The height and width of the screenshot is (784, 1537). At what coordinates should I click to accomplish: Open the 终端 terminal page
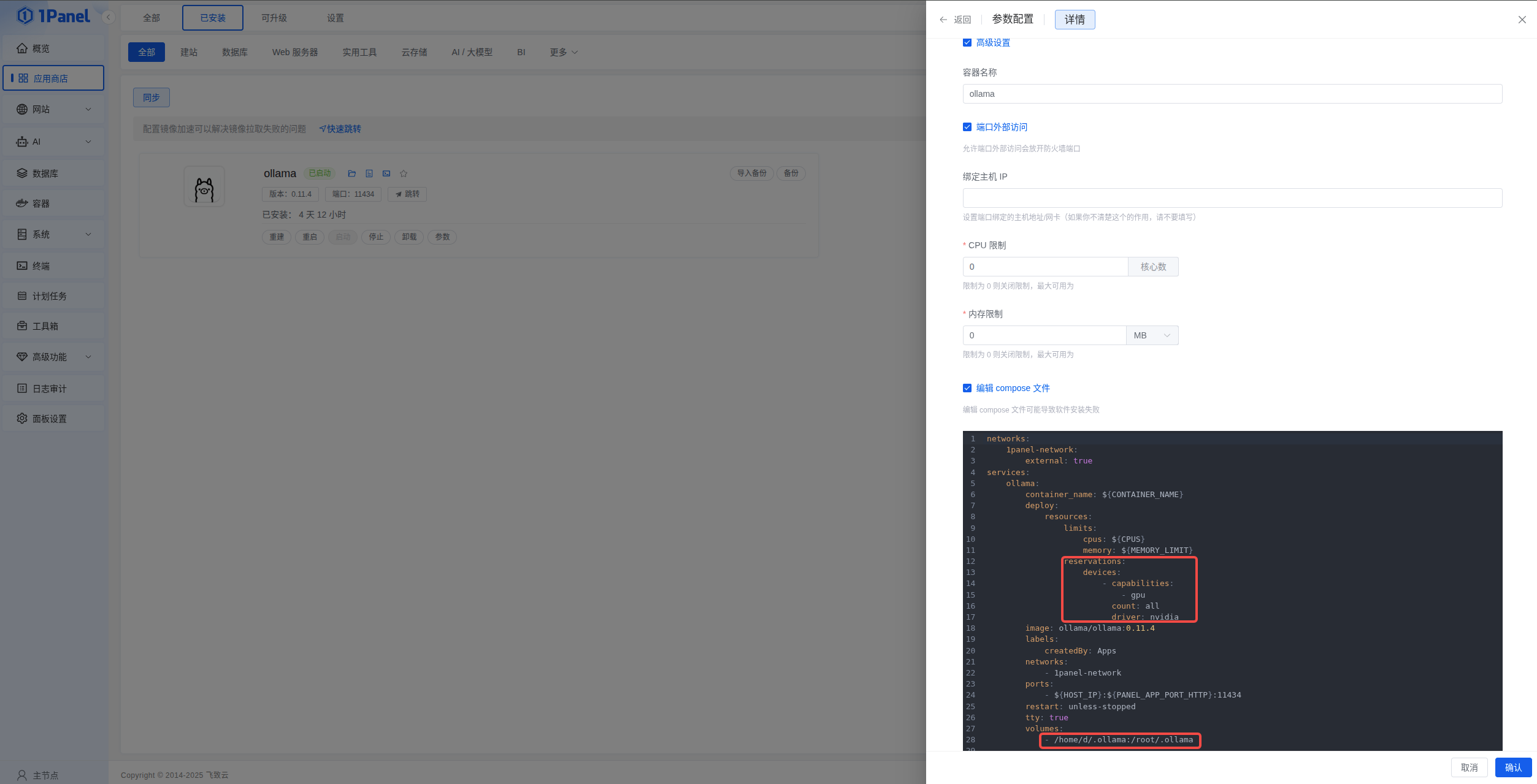click(x=53, y=266)
